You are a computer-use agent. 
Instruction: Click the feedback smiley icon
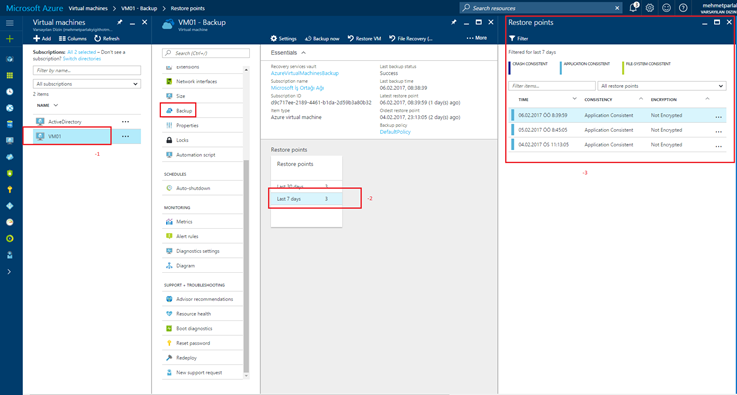click(x=666, y=8)
